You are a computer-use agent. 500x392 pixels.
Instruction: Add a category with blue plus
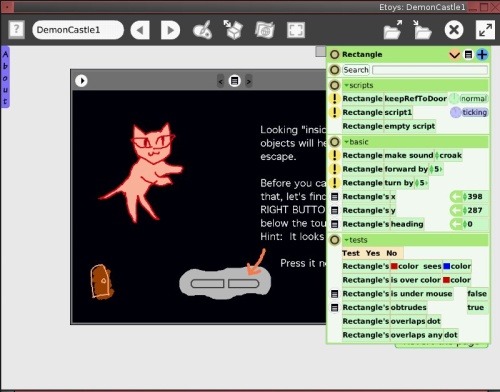click(x=482, y=55)
